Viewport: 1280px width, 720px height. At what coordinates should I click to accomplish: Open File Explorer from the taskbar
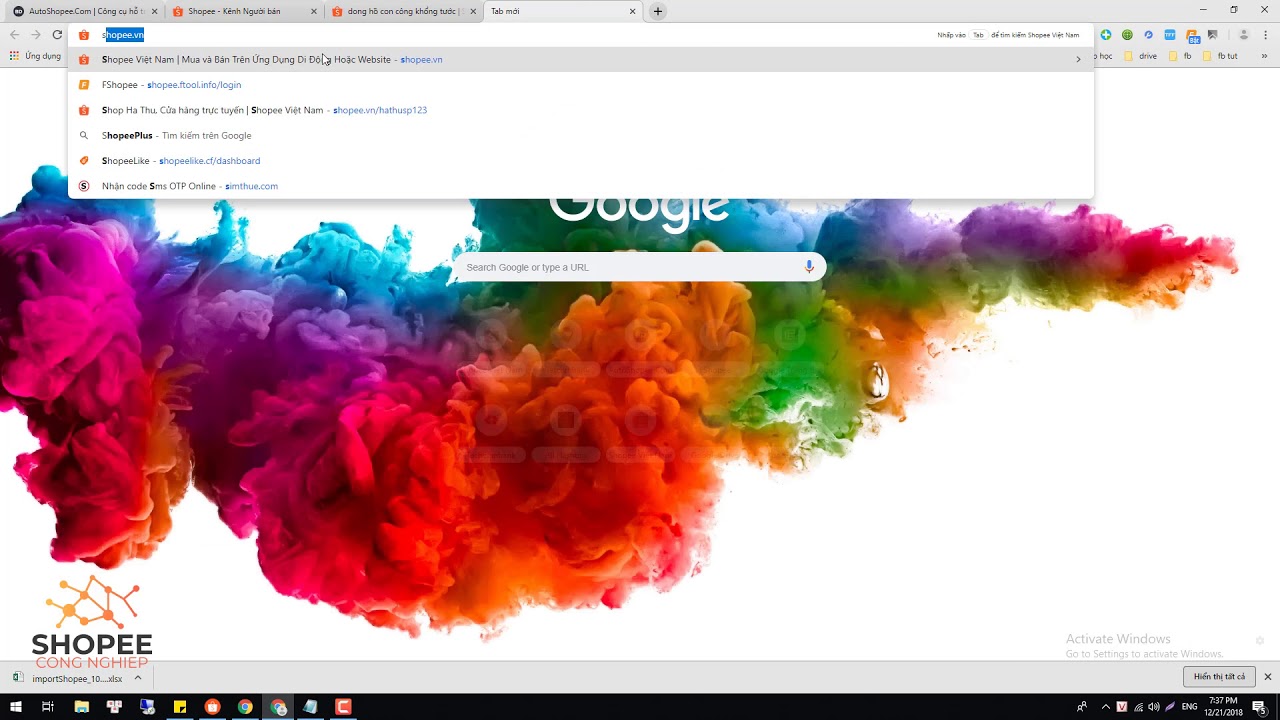[x=82, y=707]
